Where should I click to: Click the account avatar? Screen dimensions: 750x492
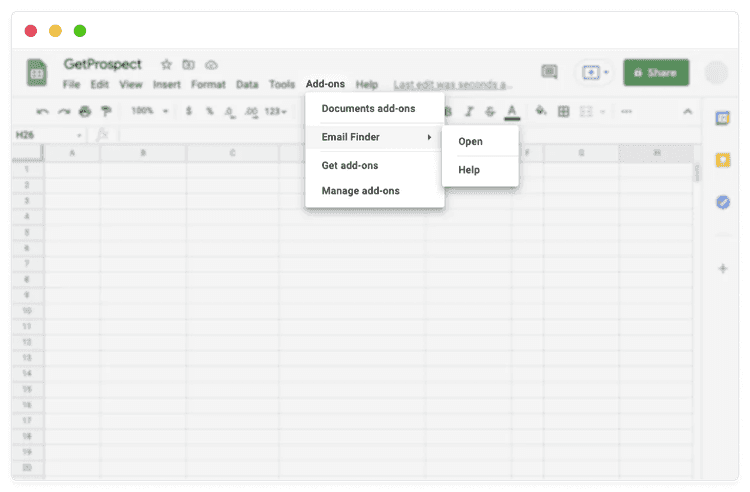[x=716, y=73]
